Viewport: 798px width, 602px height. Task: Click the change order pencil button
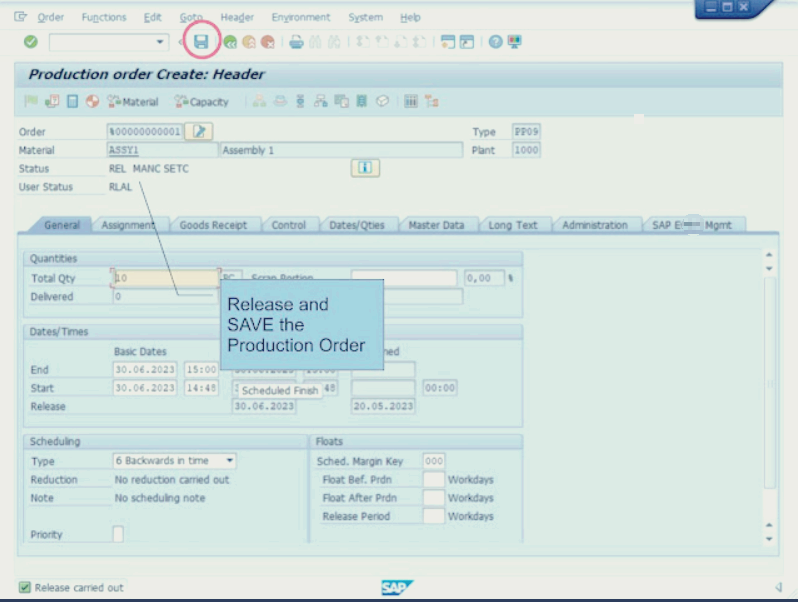click(199, 131)
